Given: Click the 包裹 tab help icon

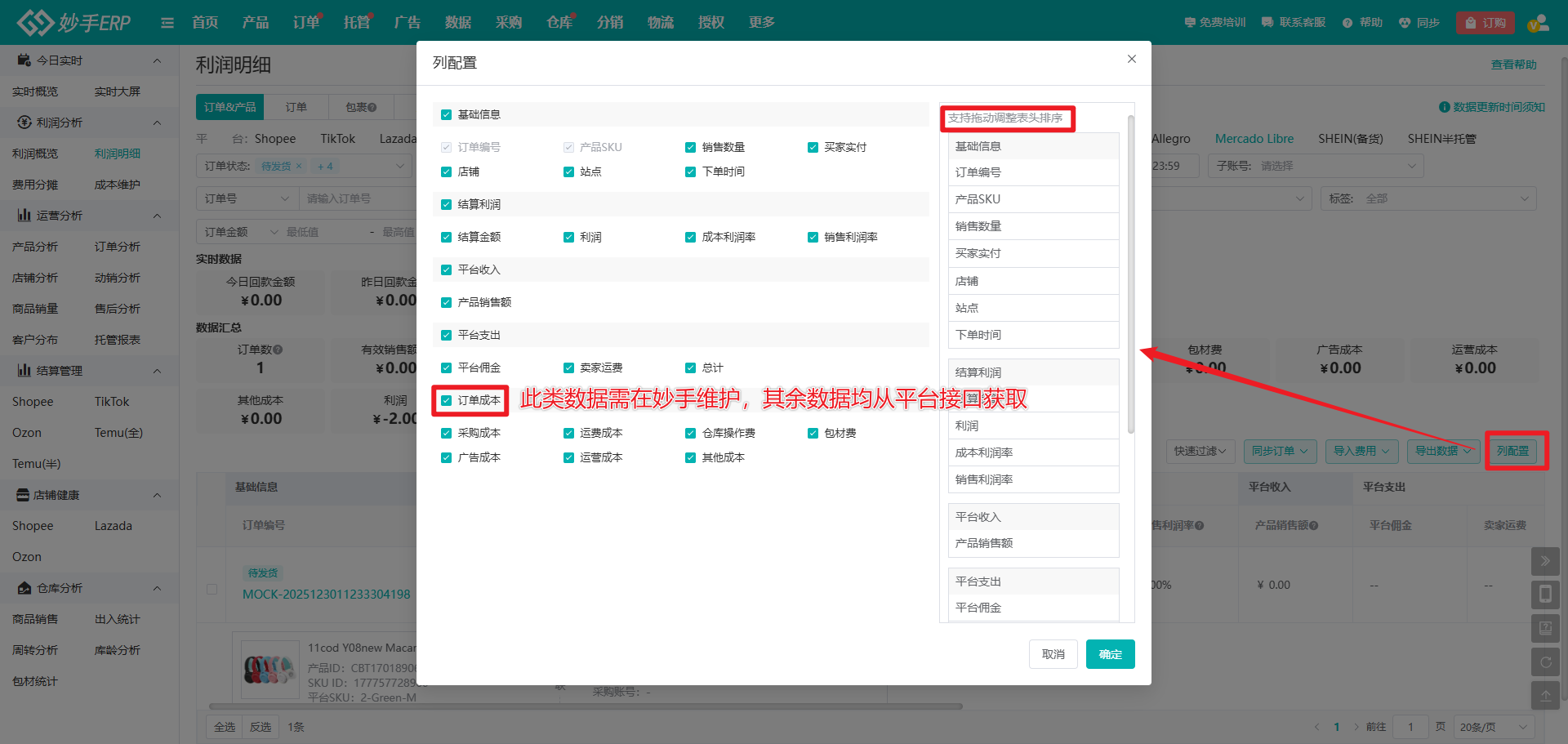Looking at the screenshot, I should (372, 107).
